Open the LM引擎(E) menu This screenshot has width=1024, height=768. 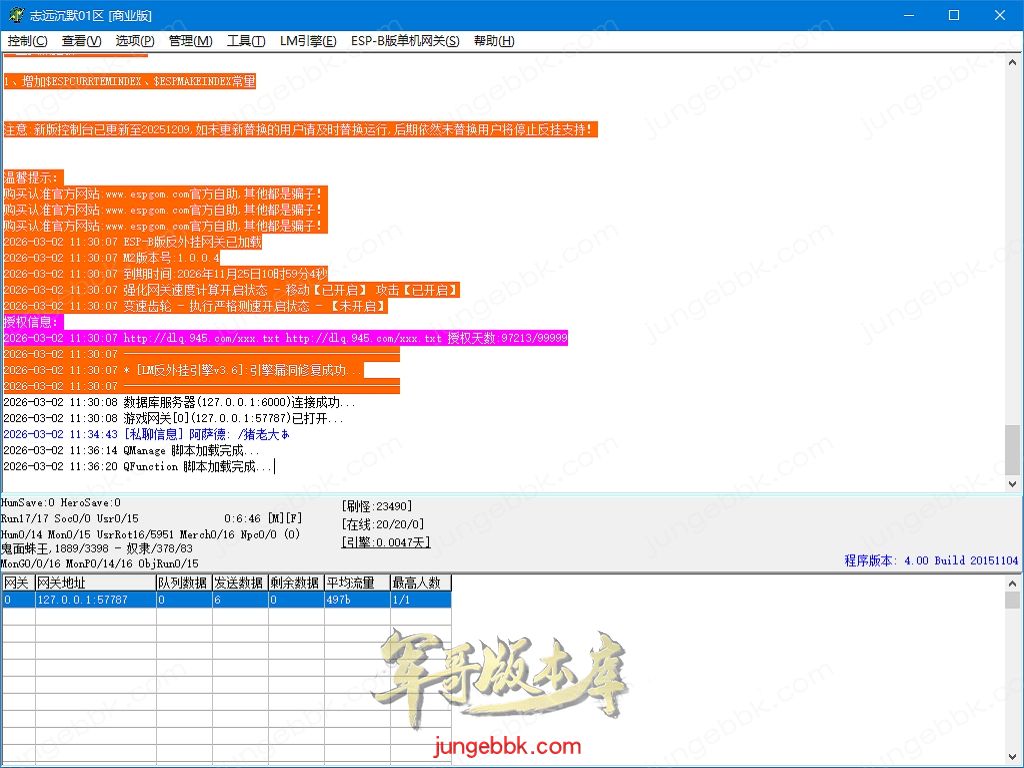[x=308, y=41]
